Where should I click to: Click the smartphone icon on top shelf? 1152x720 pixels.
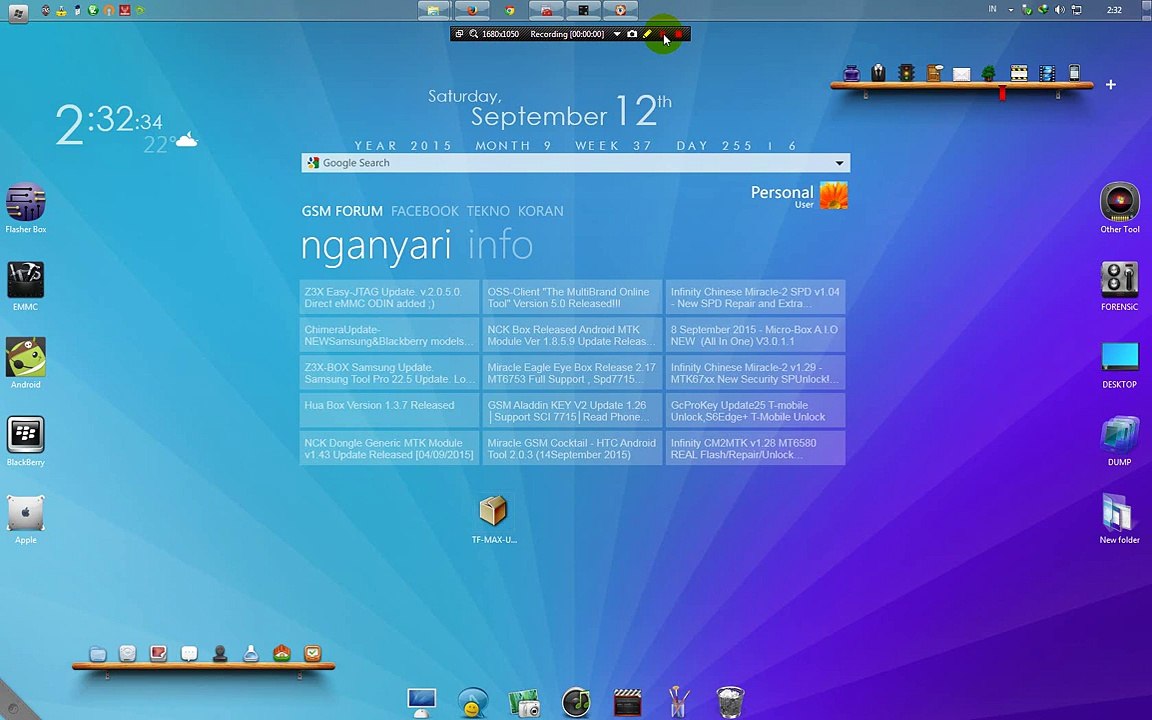click(x=1074, y=73)
